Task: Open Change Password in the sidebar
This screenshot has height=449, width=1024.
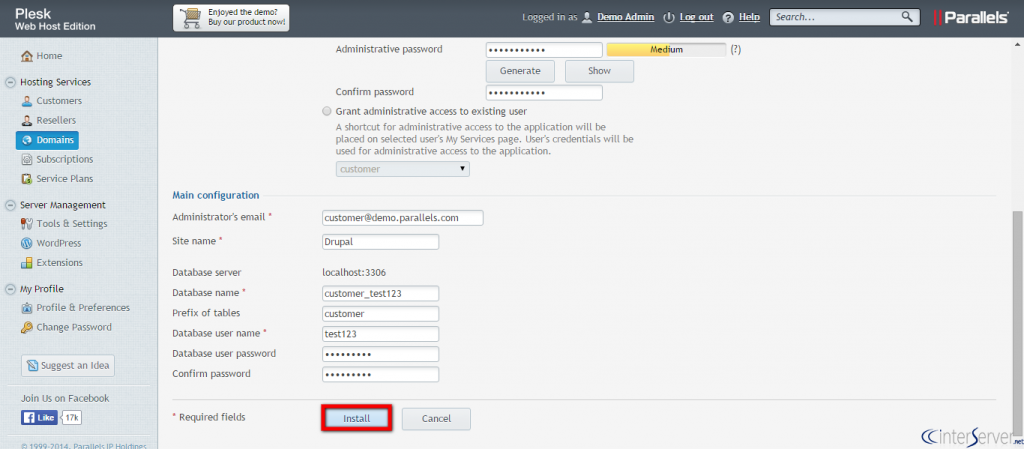Action: coord(74,328)
